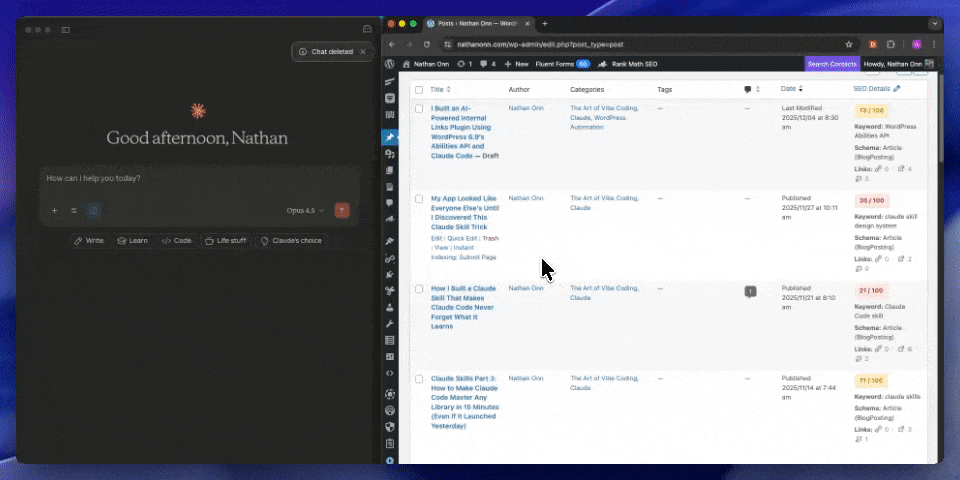960x480 pixels.
Task: Open the New menu in admin bar
Action: (516, 63)
